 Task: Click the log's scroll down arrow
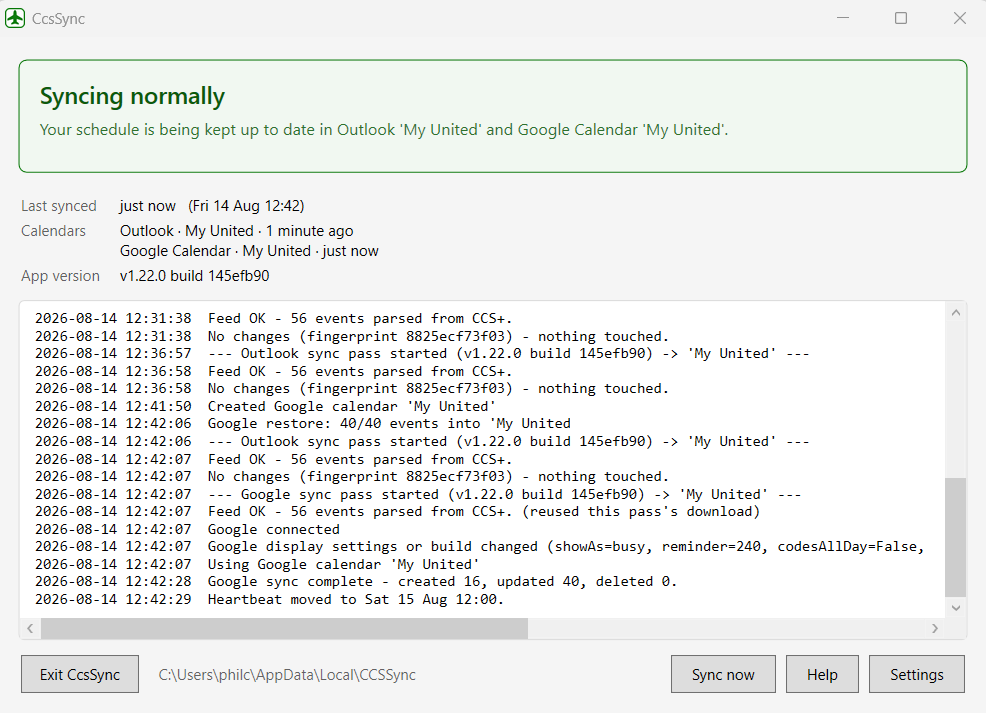(956, 607)
